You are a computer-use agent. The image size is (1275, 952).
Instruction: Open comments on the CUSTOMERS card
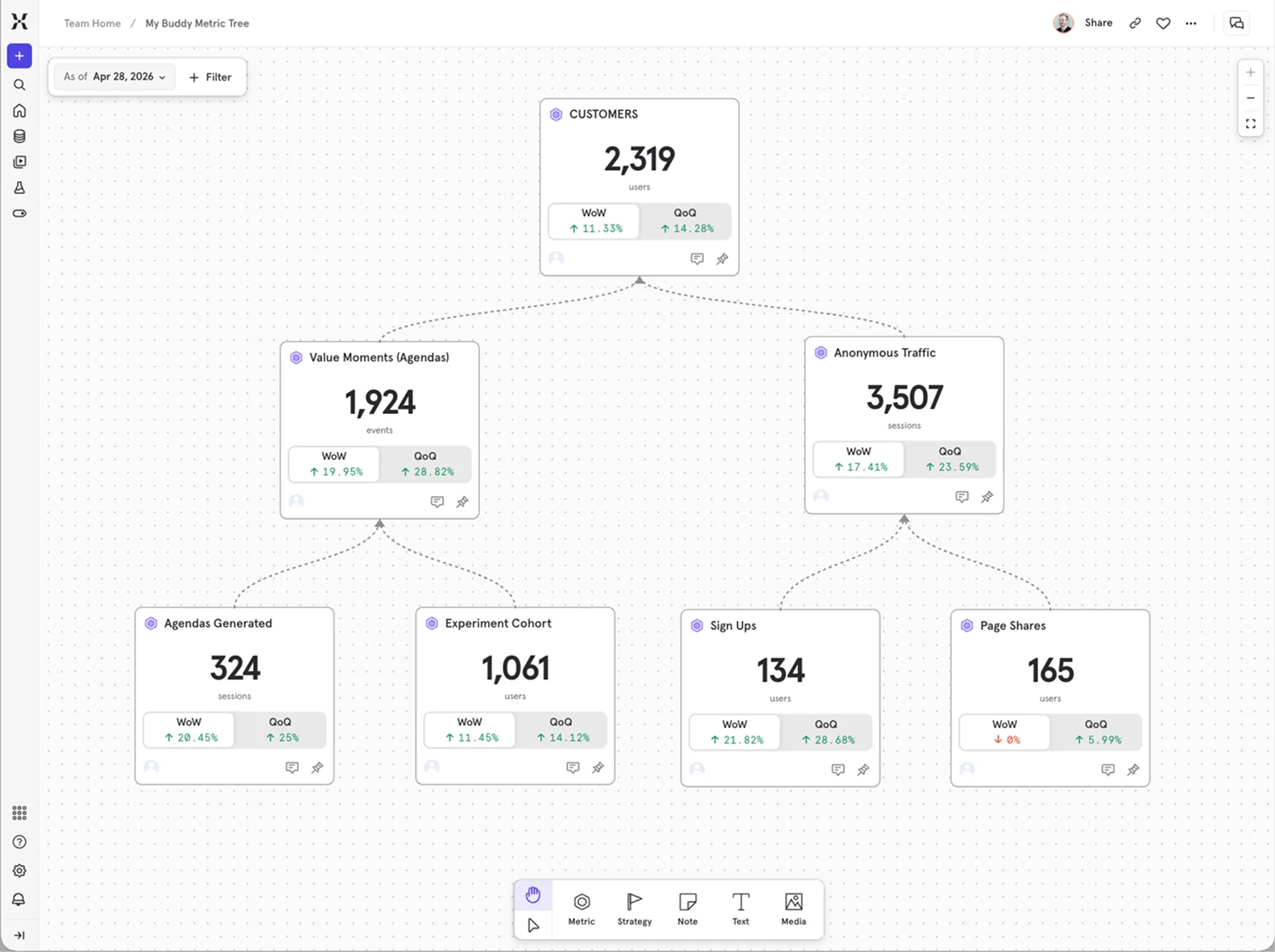(698, 259)
